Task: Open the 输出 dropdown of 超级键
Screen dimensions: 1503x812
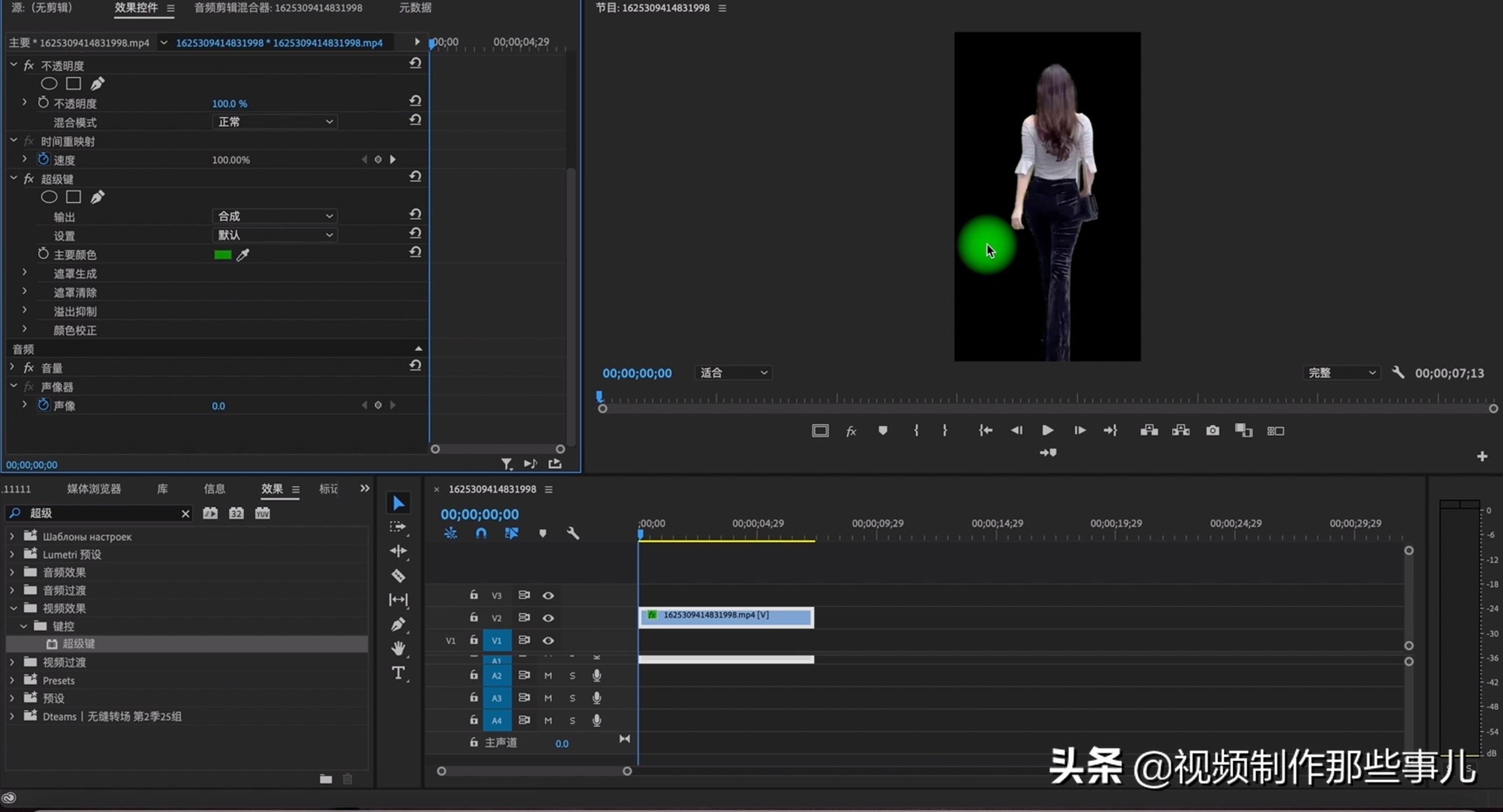Action: (x=274, y=215)
